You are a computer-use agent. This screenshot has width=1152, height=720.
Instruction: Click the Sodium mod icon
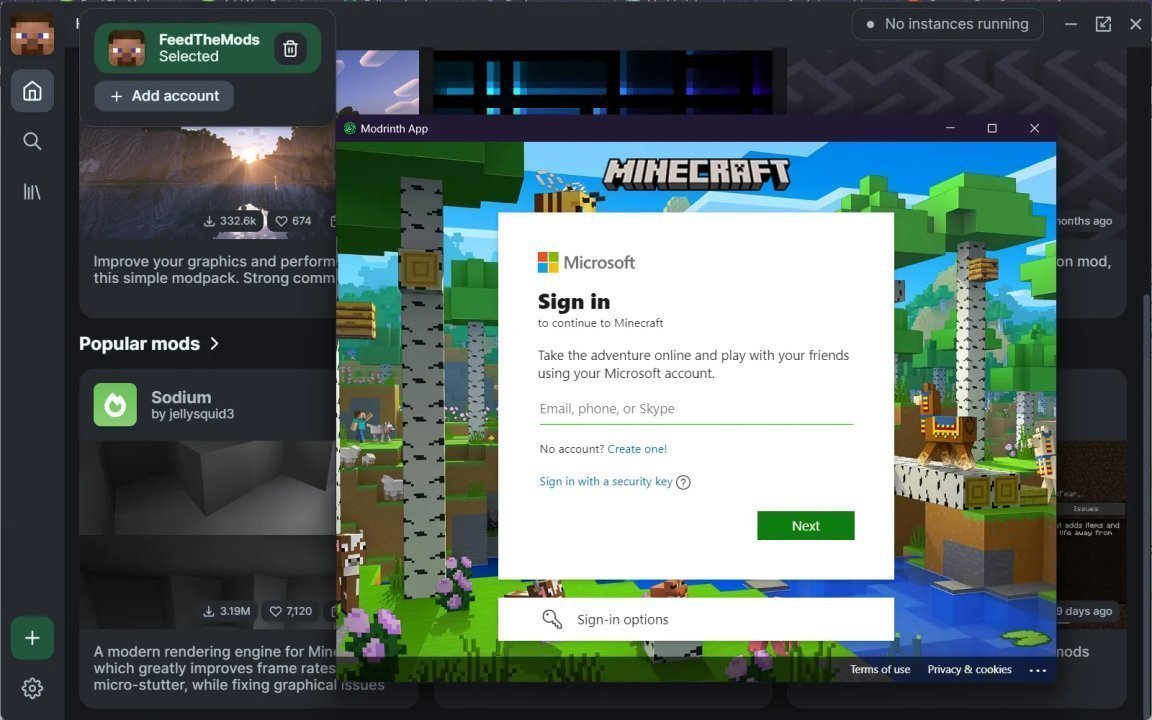(115, 405)
